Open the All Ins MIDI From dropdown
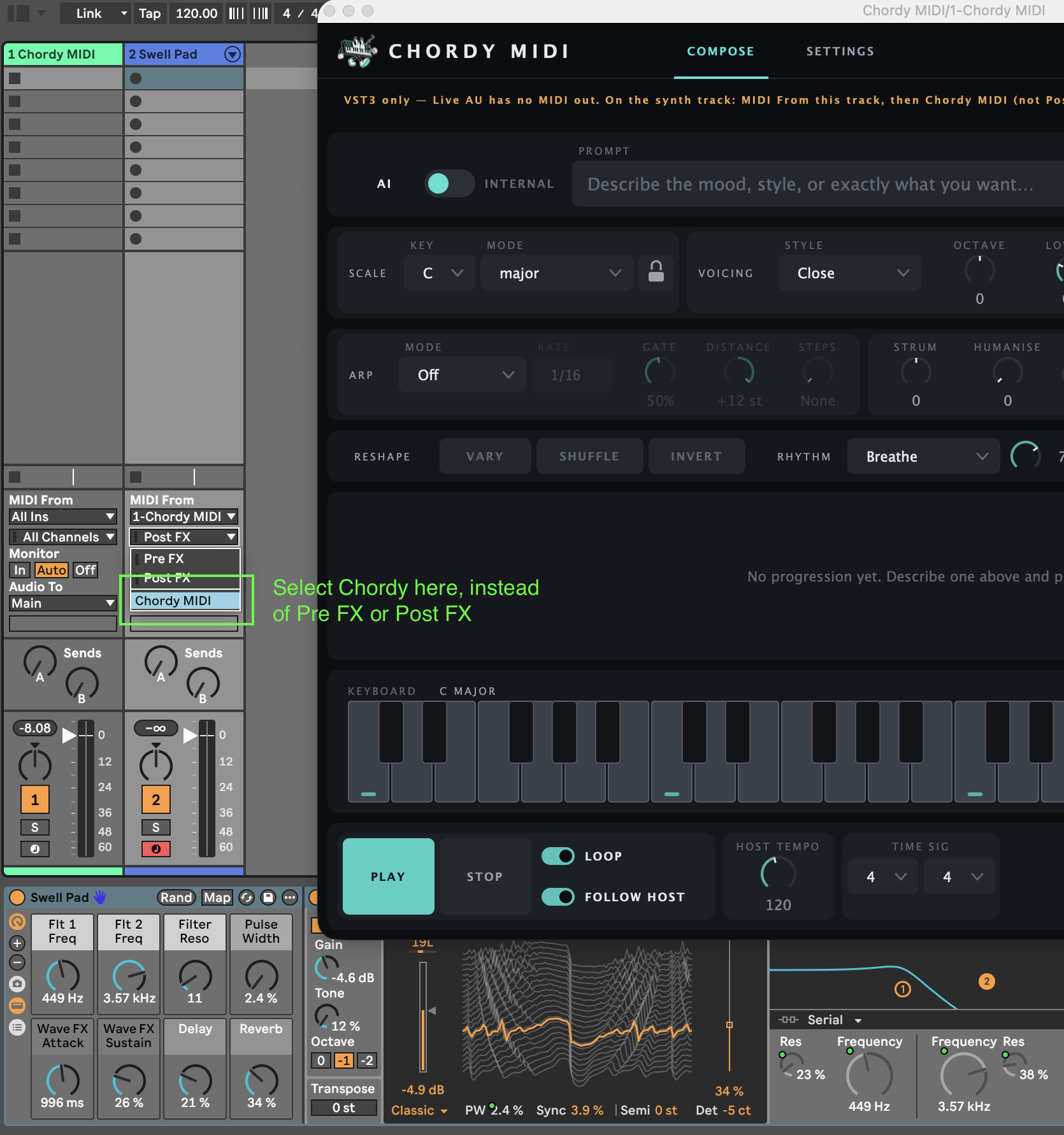This screenshot has width=1064, height=1135. [x=62, y=517]
